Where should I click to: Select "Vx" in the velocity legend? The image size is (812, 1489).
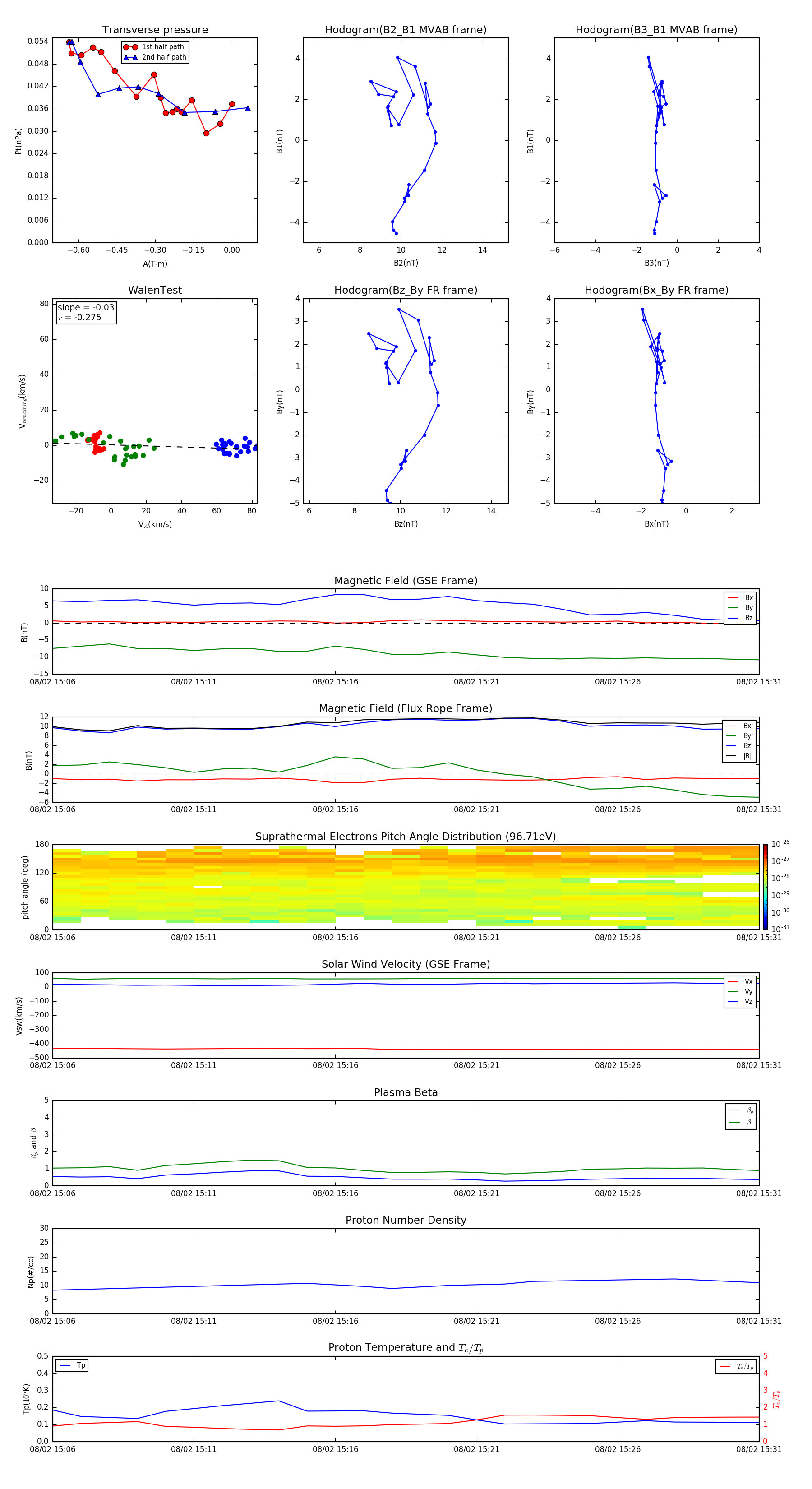[740, 981]
